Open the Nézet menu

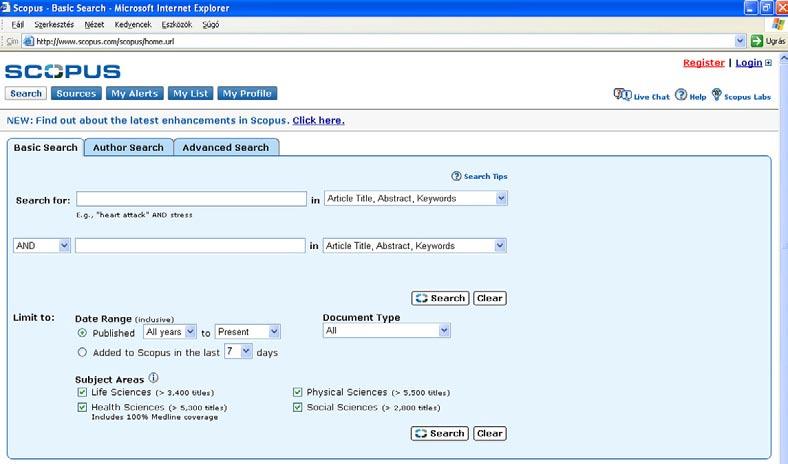[94, 24]
